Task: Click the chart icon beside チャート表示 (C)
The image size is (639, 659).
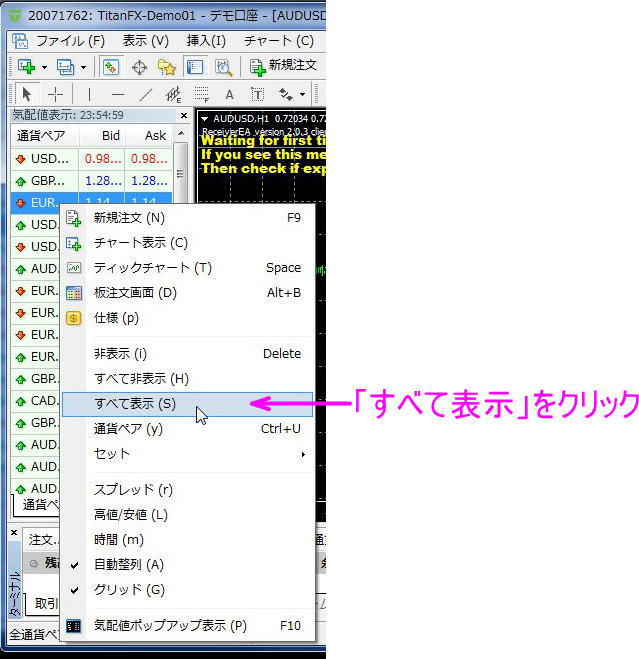Action: point(74,243)
